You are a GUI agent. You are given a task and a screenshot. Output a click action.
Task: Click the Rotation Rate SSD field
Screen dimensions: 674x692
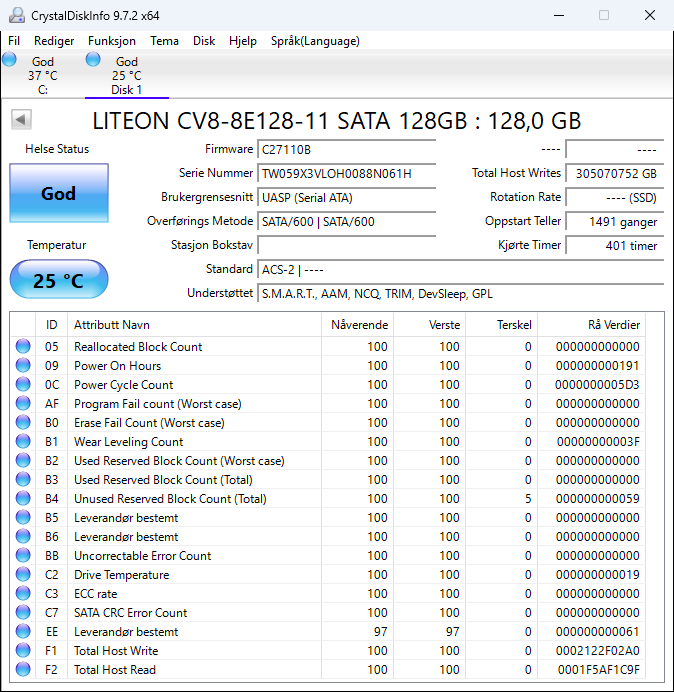pyautogui.click(x=615, y=197)
